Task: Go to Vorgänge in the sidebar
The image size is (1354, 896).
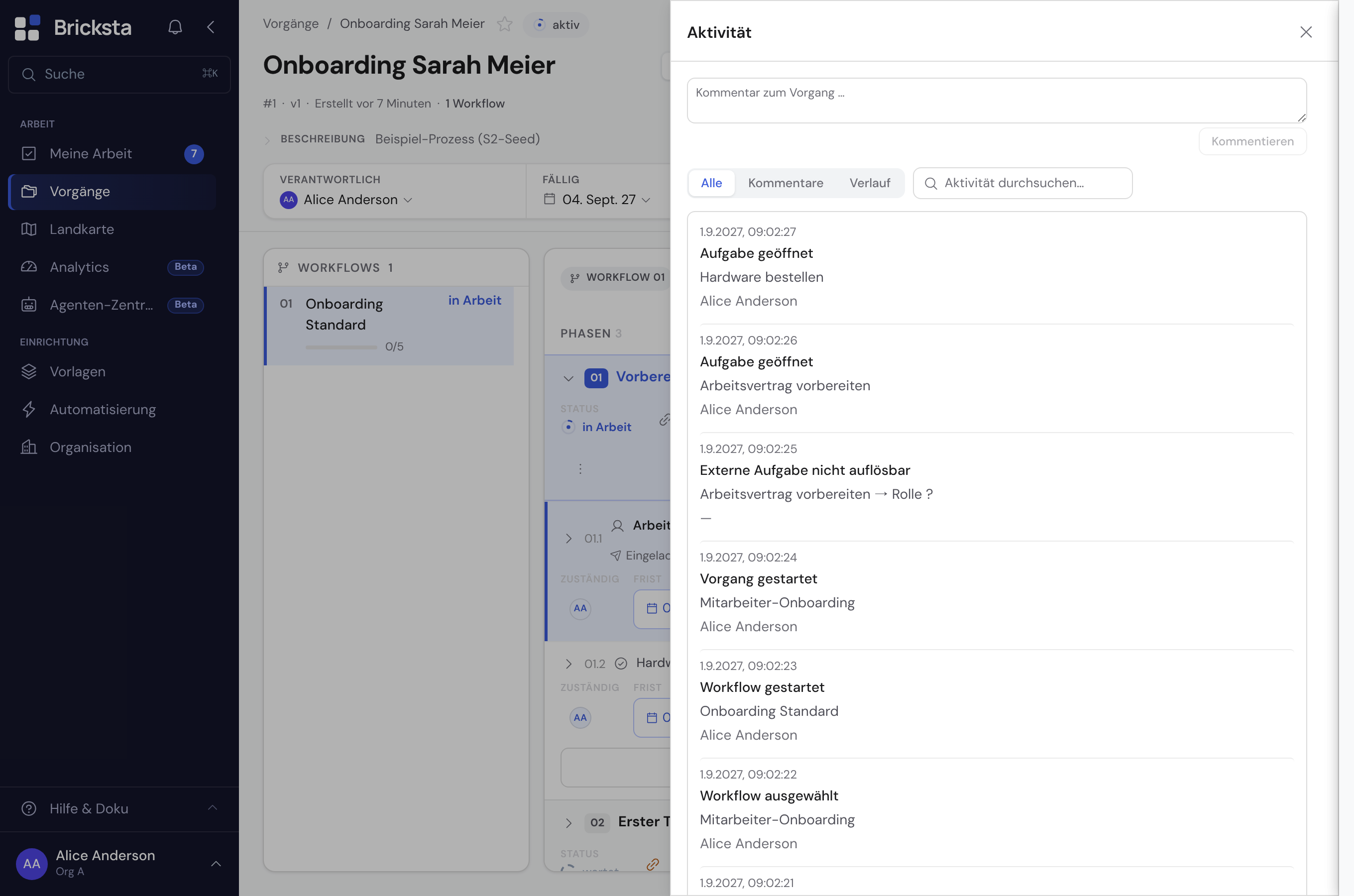Action: (113, 192)
